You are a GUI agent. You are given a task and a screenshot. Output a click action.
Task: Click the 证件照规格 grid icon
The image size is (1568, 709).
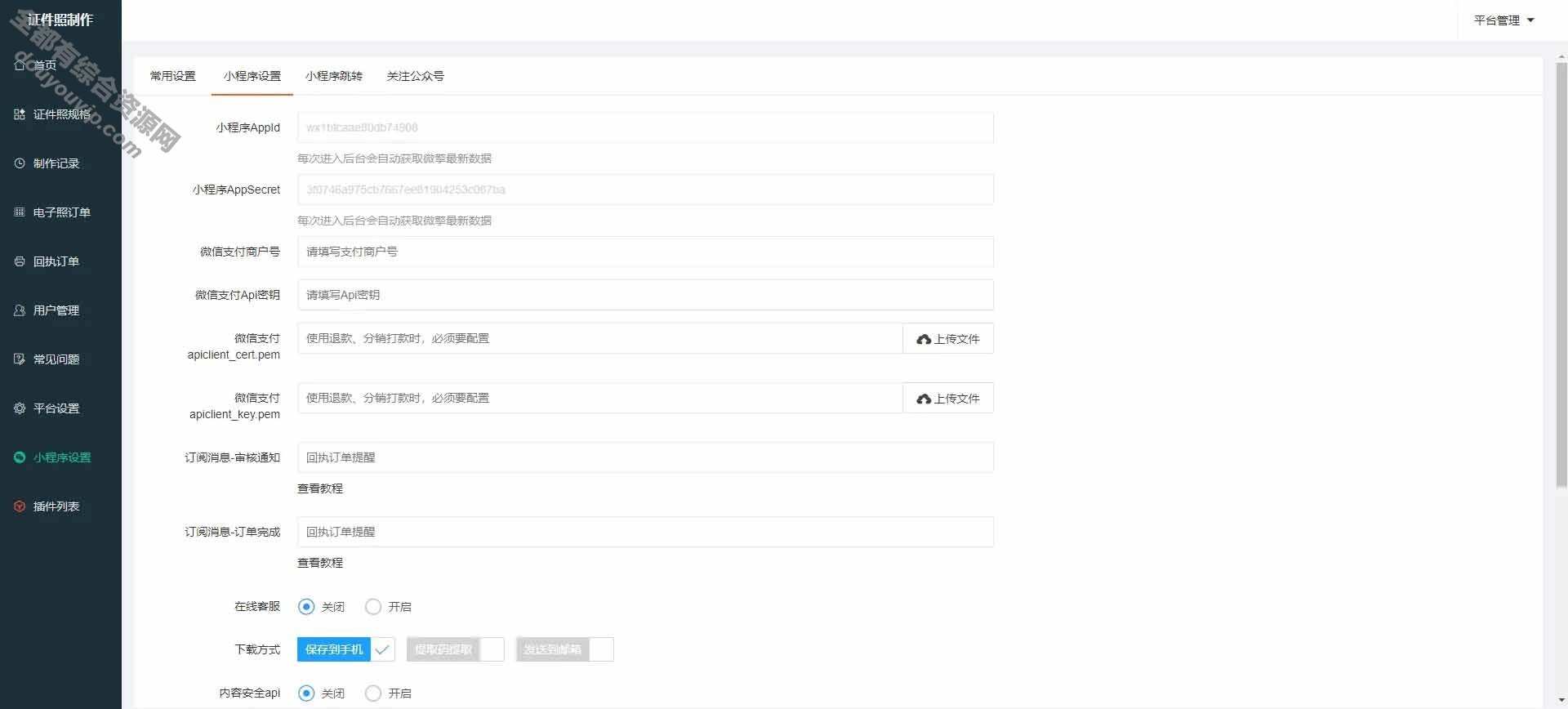(x=20, y=114)
